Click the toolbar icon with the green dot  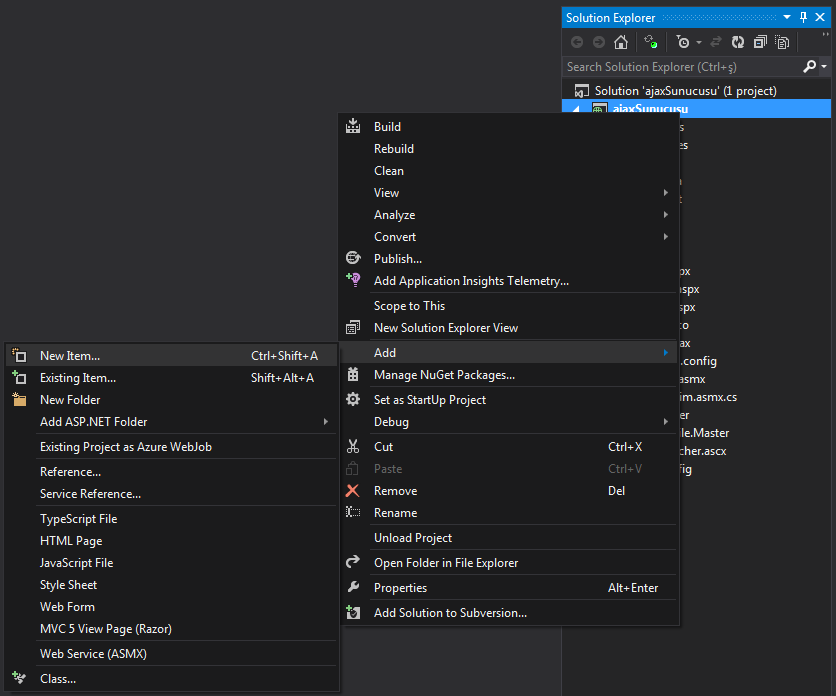coord(651,42)
